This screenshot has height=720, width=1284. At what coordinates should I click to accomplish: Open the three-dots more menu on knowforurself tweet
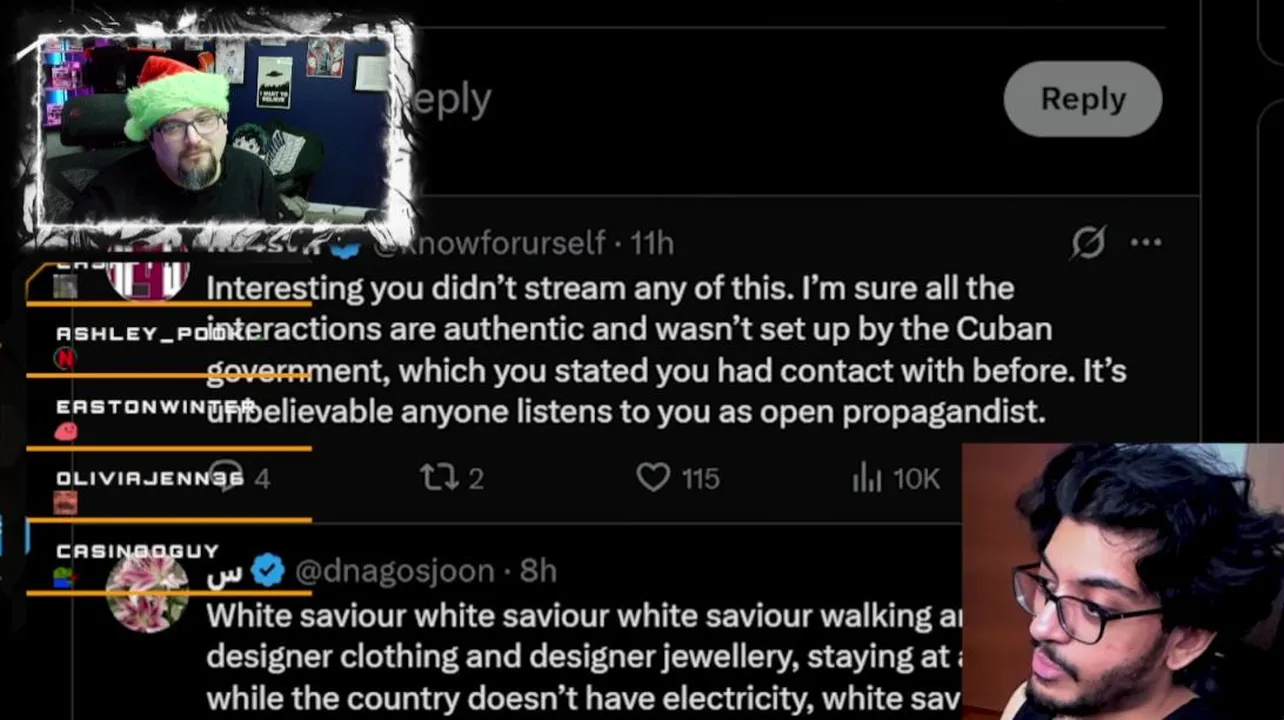[x=1145, y=242]
